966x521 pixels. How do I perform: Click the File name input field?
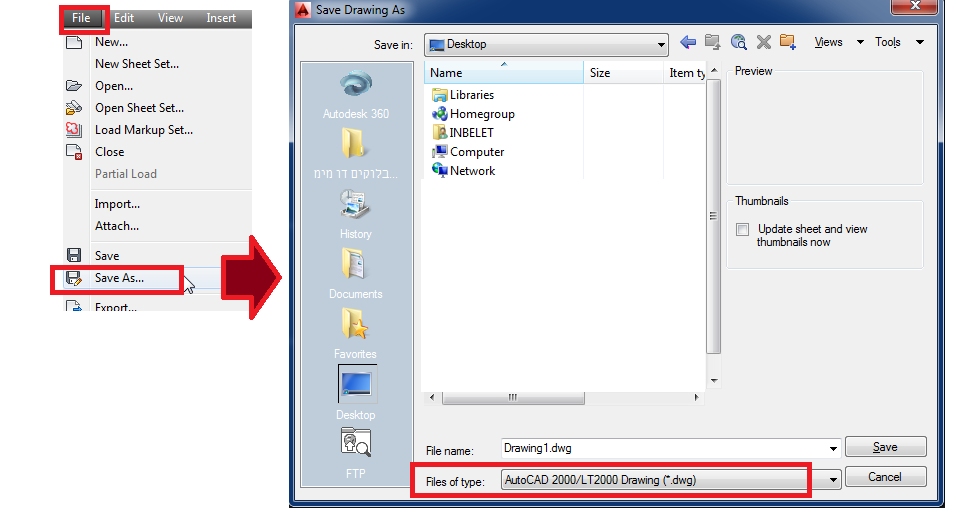pyautogui.click(x=663, y=449)
